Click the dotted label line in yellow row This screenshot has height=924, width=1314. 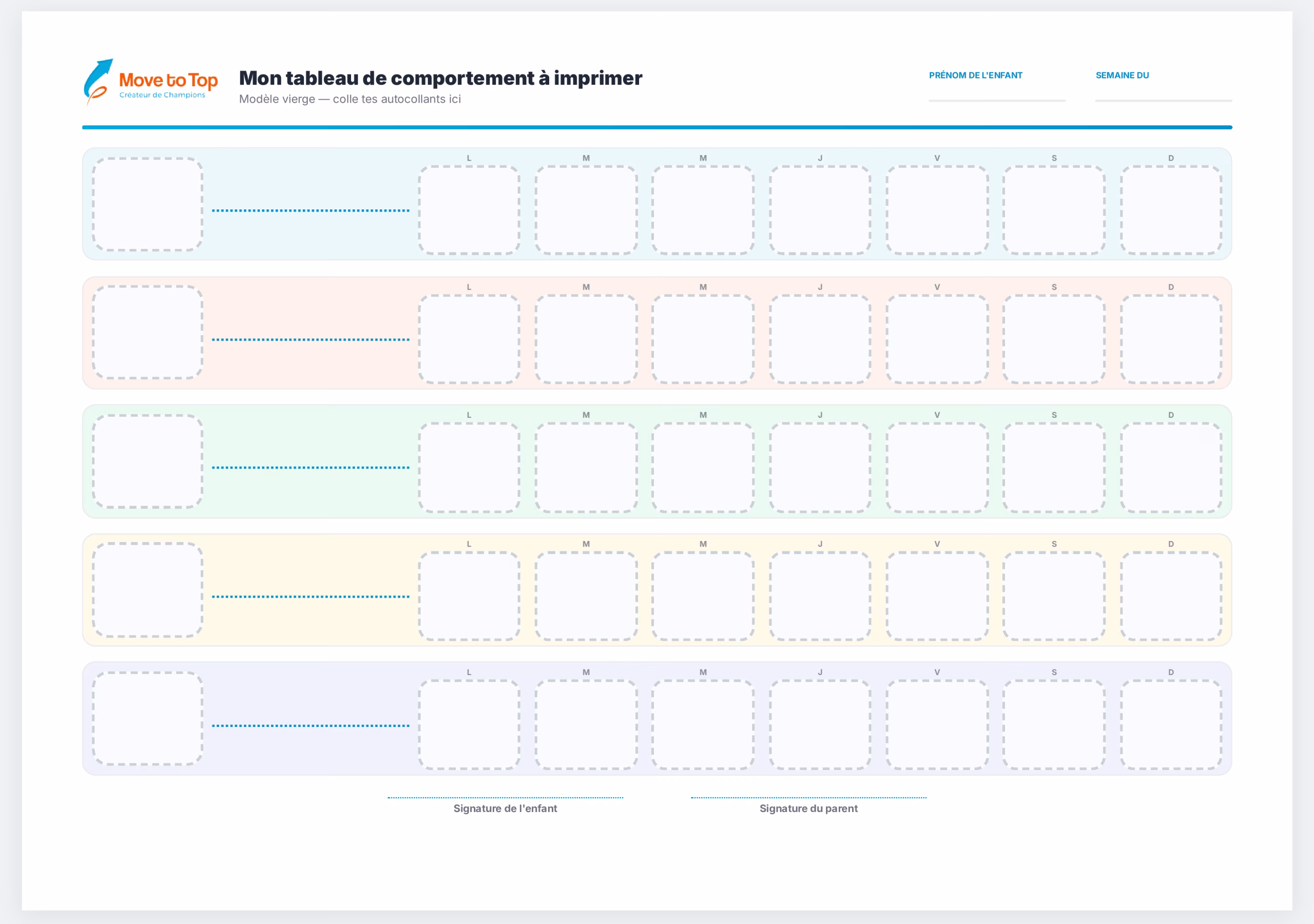(x=311, y=596)
